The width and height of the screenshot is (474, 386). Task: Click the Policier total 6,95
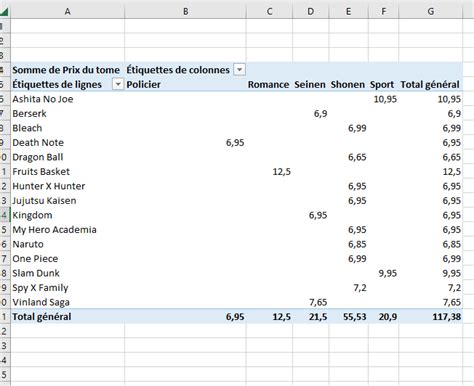tap(235, 317)
